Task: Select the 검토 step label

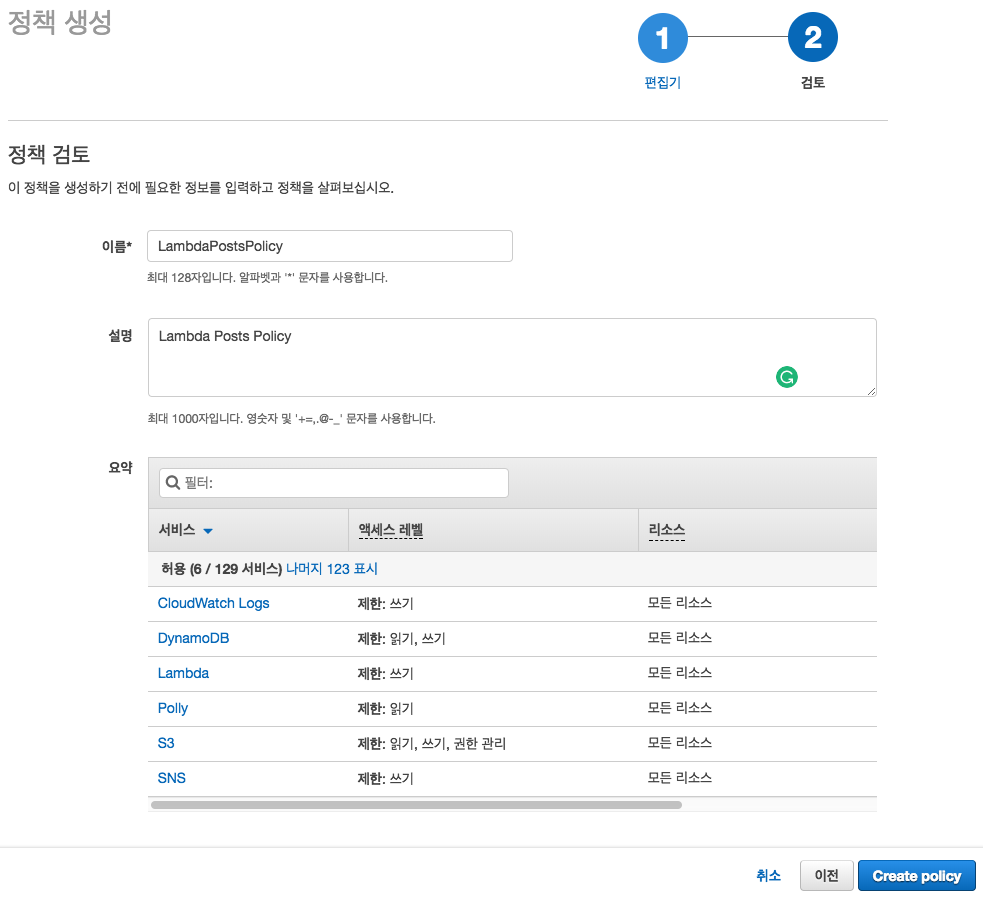Action: 812,83
